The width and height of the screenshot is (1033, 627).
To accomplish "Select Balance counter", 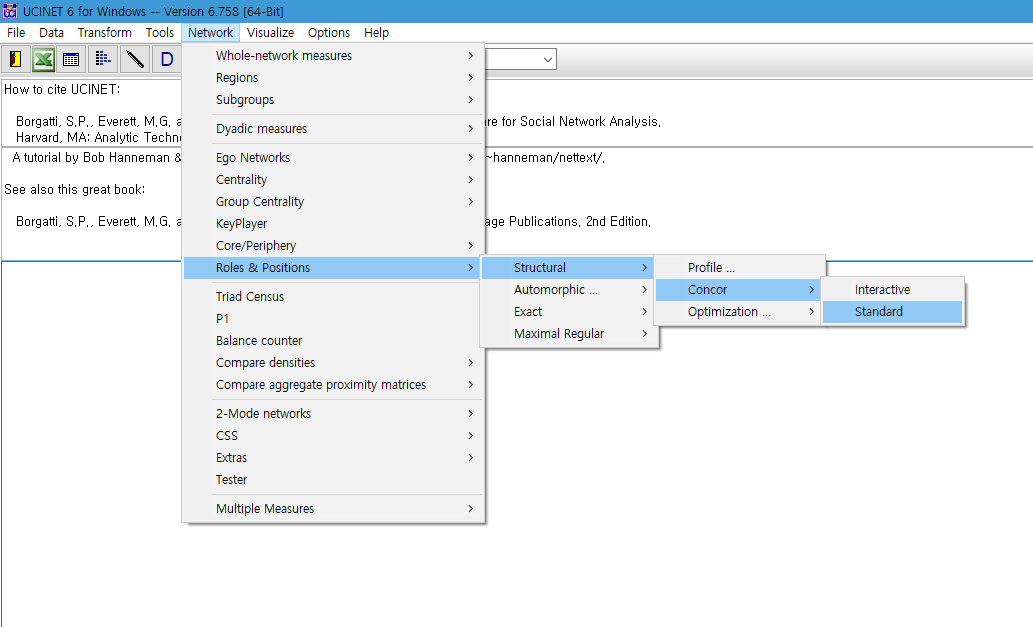I will [333, 341].
